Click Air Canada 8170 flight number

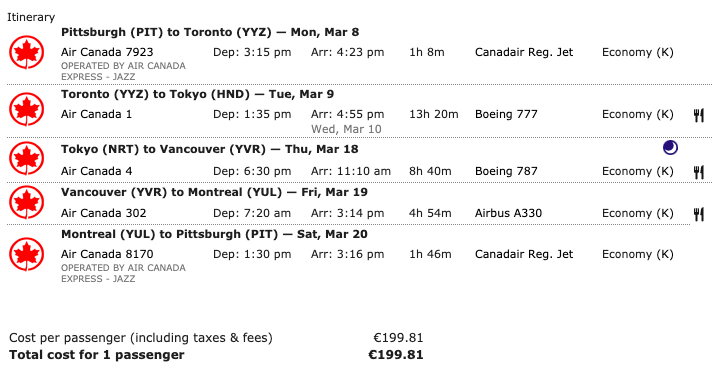click(107, 254)
